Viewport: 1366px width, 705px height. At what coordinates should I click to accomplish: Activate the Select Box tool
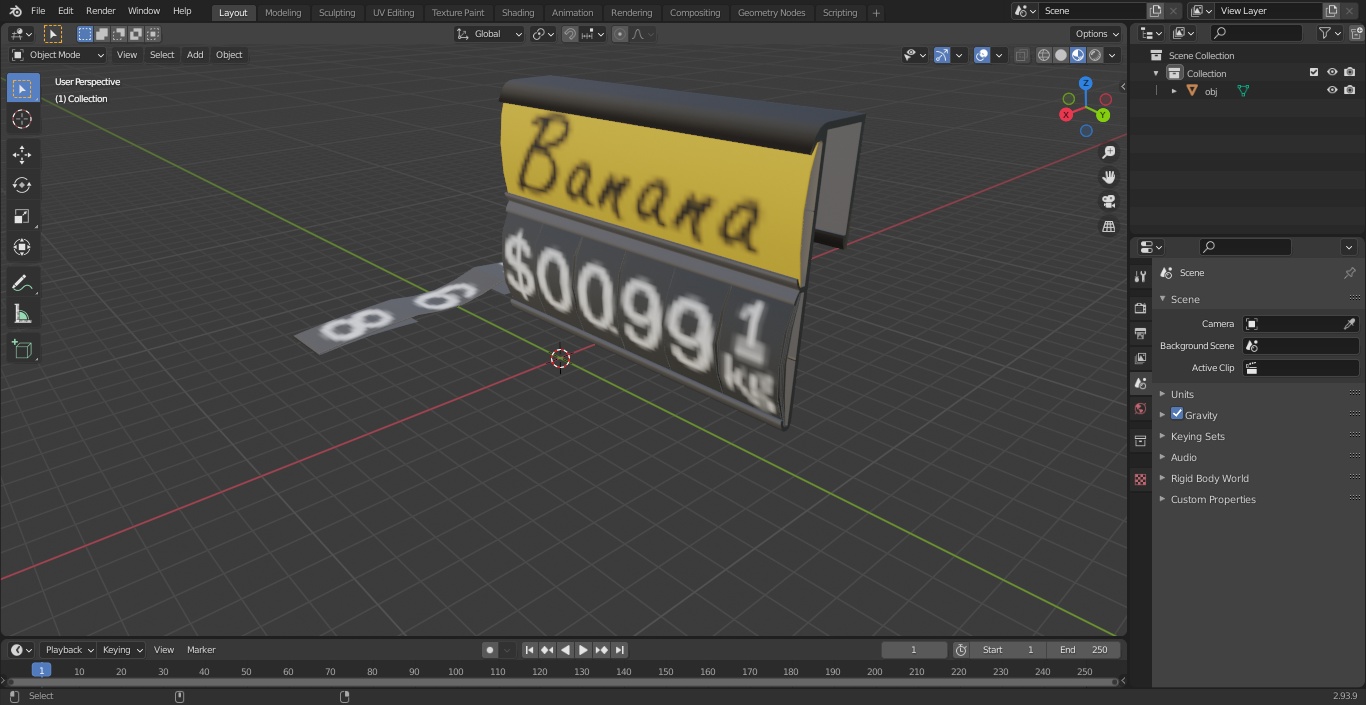tap(22, 88)
